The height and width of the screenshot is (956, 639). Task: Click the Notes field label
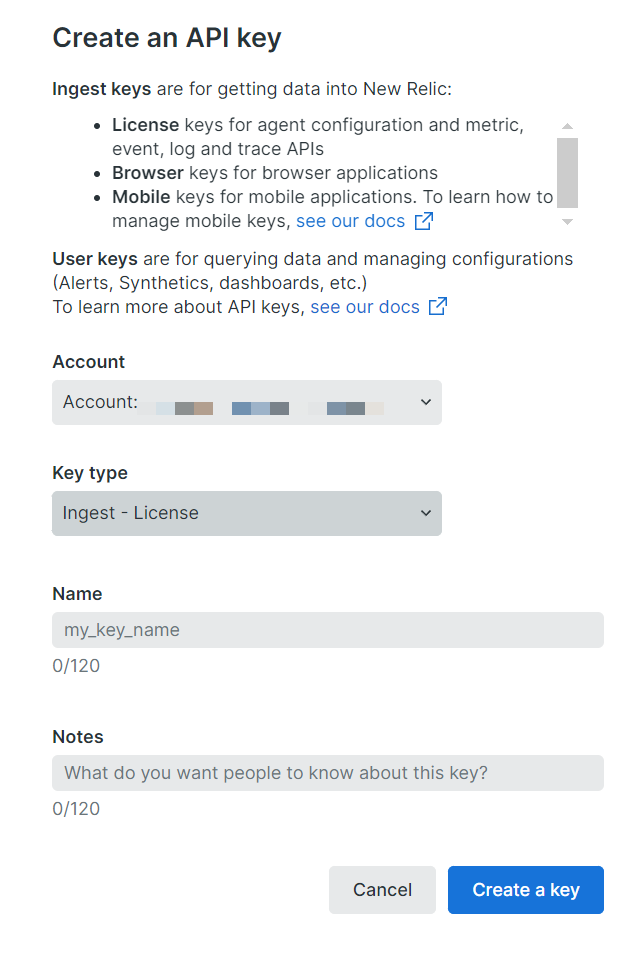(78, 737)
